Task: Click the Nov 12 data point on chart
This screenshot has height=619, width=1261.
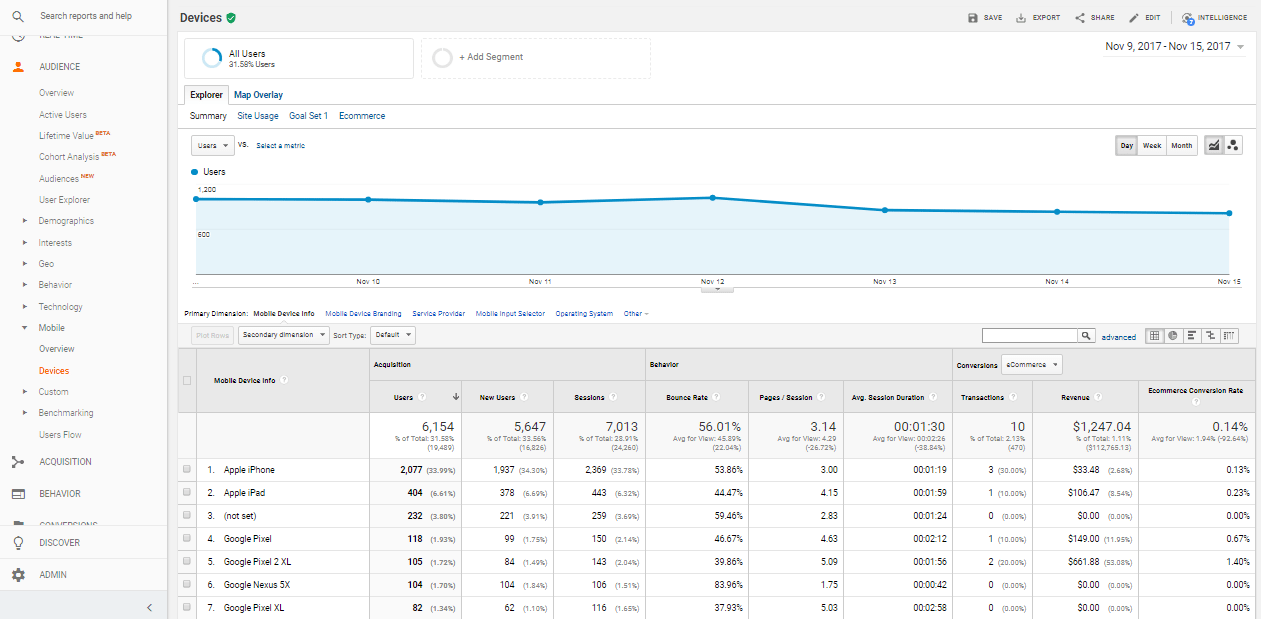Action: click(x=712, y=197)
